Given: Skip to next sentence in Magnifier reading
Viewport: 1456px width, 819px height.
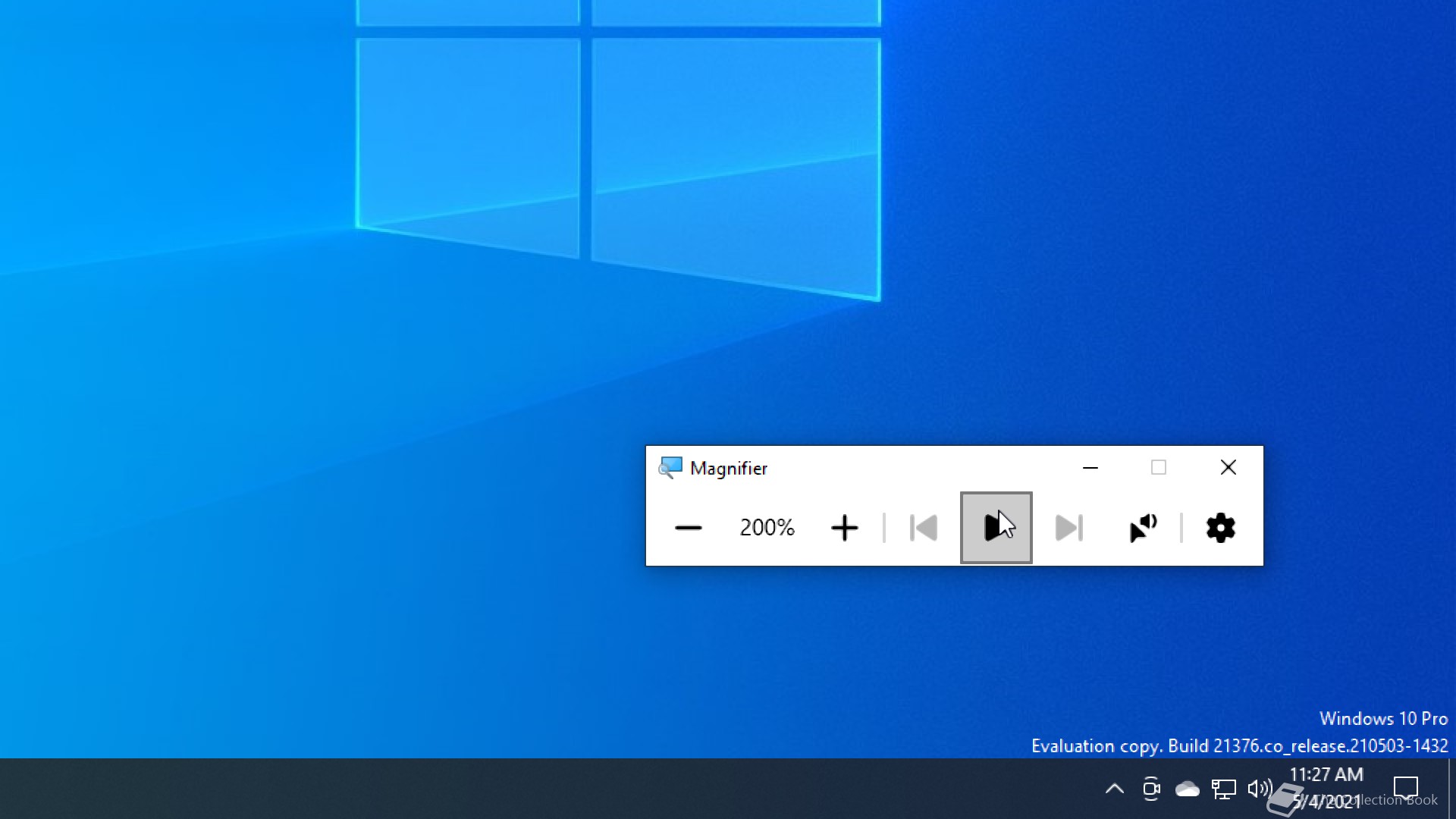Looking at the screenshot, I should click(1069, 528).
